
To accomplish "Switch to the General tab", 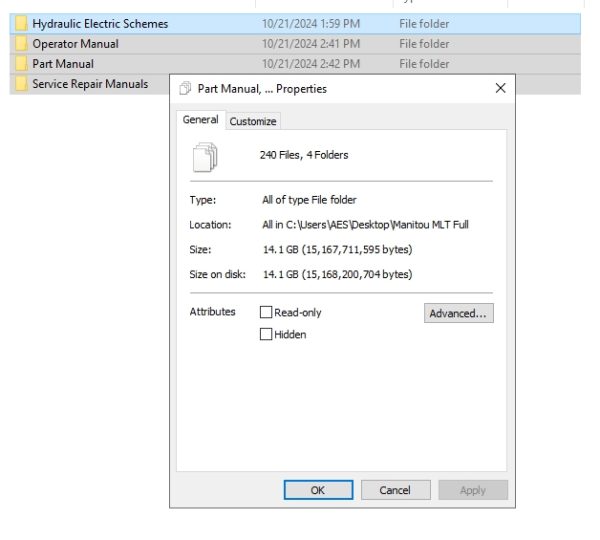I will pyautogui.click(x=201, y=120).
